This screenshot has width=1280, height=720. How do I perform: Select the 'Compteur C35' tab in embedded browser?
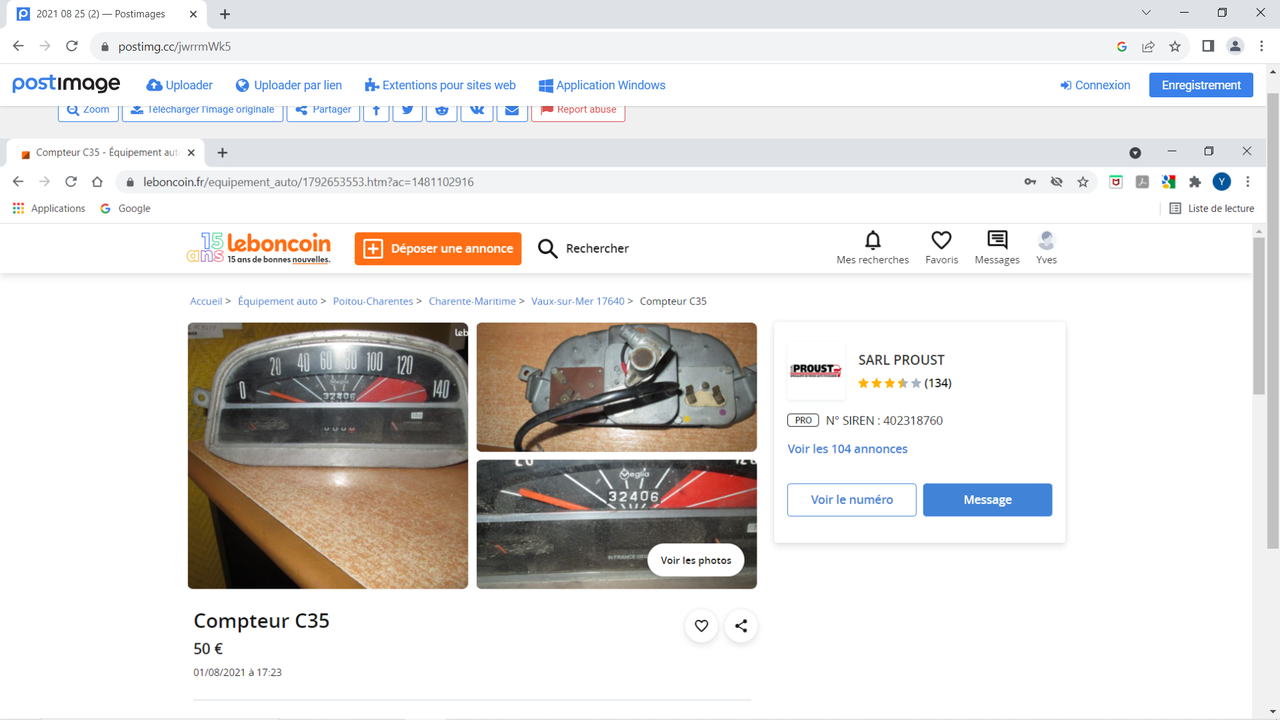[104, 153]
